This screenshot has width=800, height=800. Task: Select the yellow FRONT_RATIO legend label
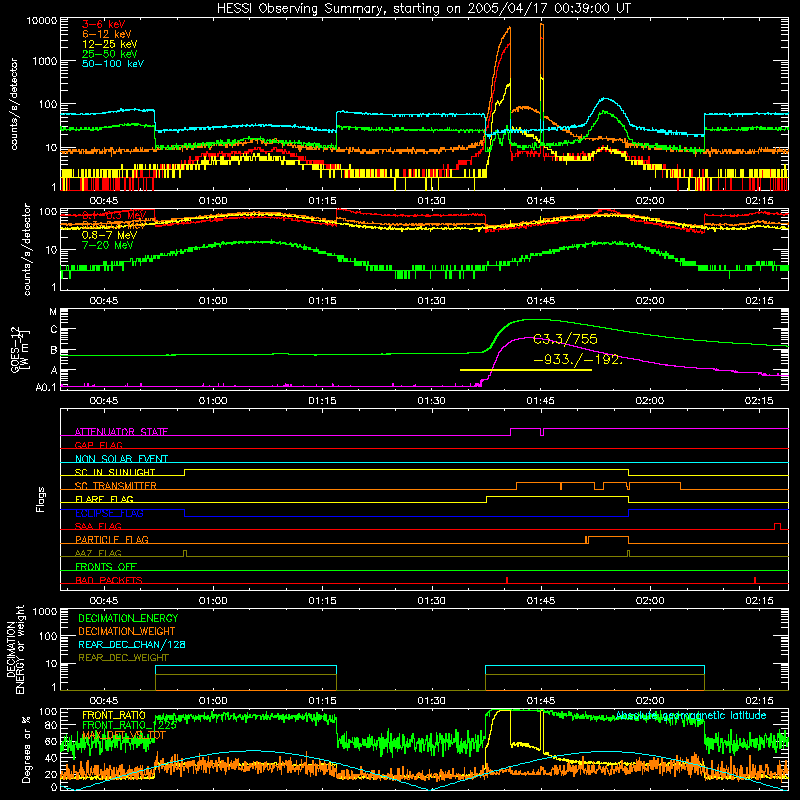click(114, 715)
